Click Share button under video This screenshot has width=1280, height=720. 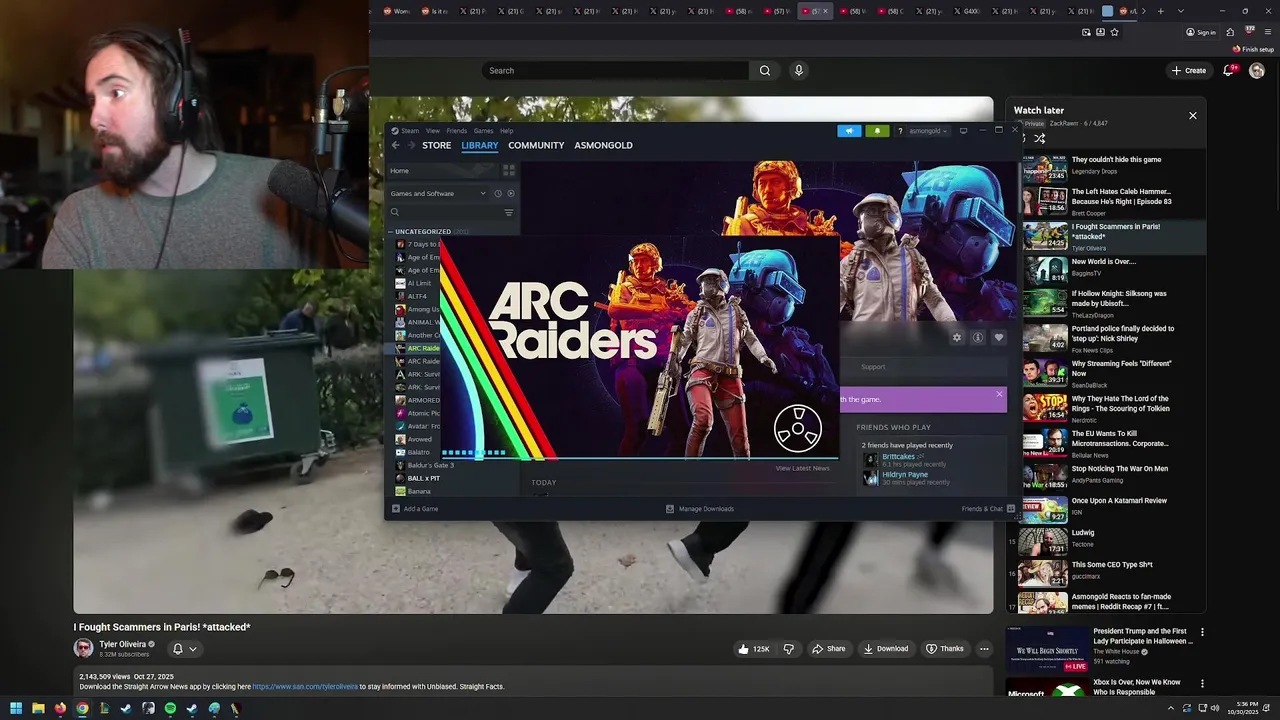click(828, 649)
